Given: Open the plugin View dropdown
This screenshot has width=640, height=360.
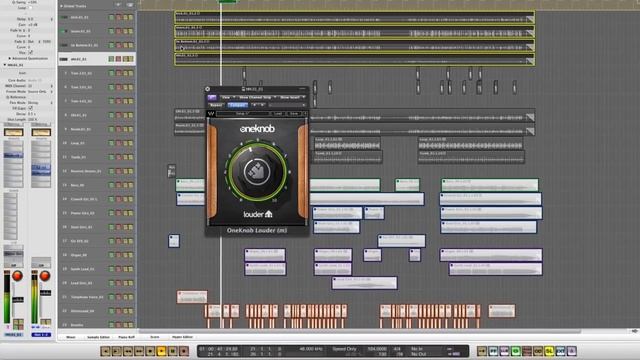Looking at the screenshot, I should click(228, 98).
